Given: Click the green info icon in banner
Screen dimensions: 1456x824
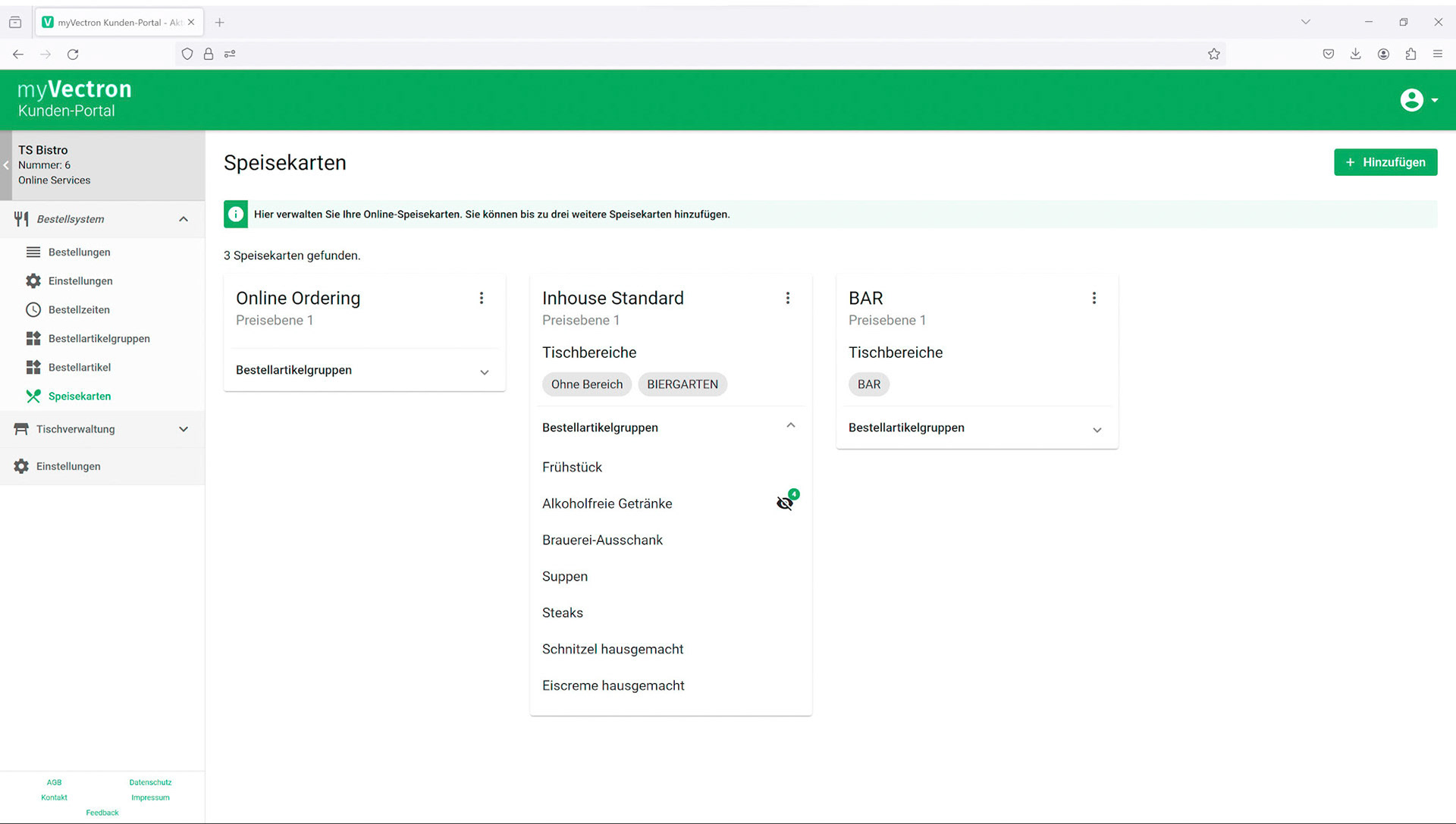Looking at the screenshot, I should (236, 215).
